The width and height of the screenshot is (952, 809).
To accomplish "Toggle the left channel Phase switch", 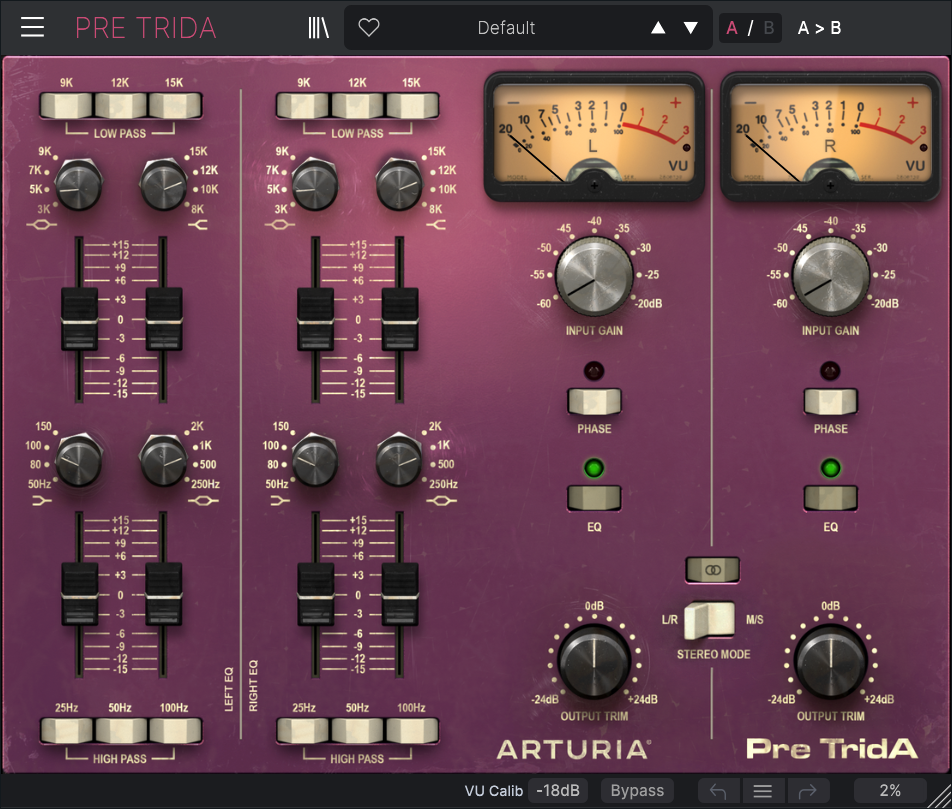I will click(594, 402).
